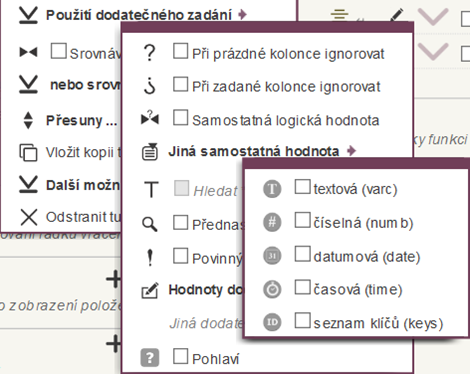
Task: Click the stopwatch time type icon
Action: [x=272, y=289]
